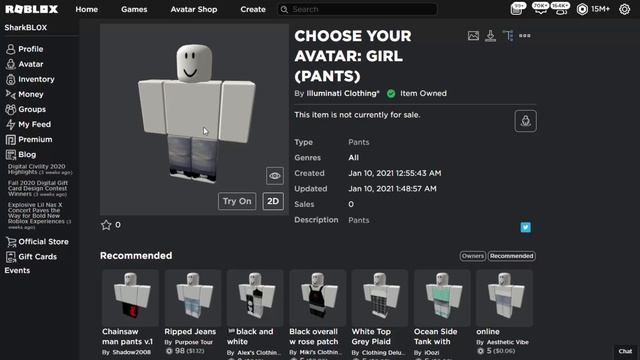Click the 'This item is not currently for sale.' text

pyautogui.click(x=357, y=115)
